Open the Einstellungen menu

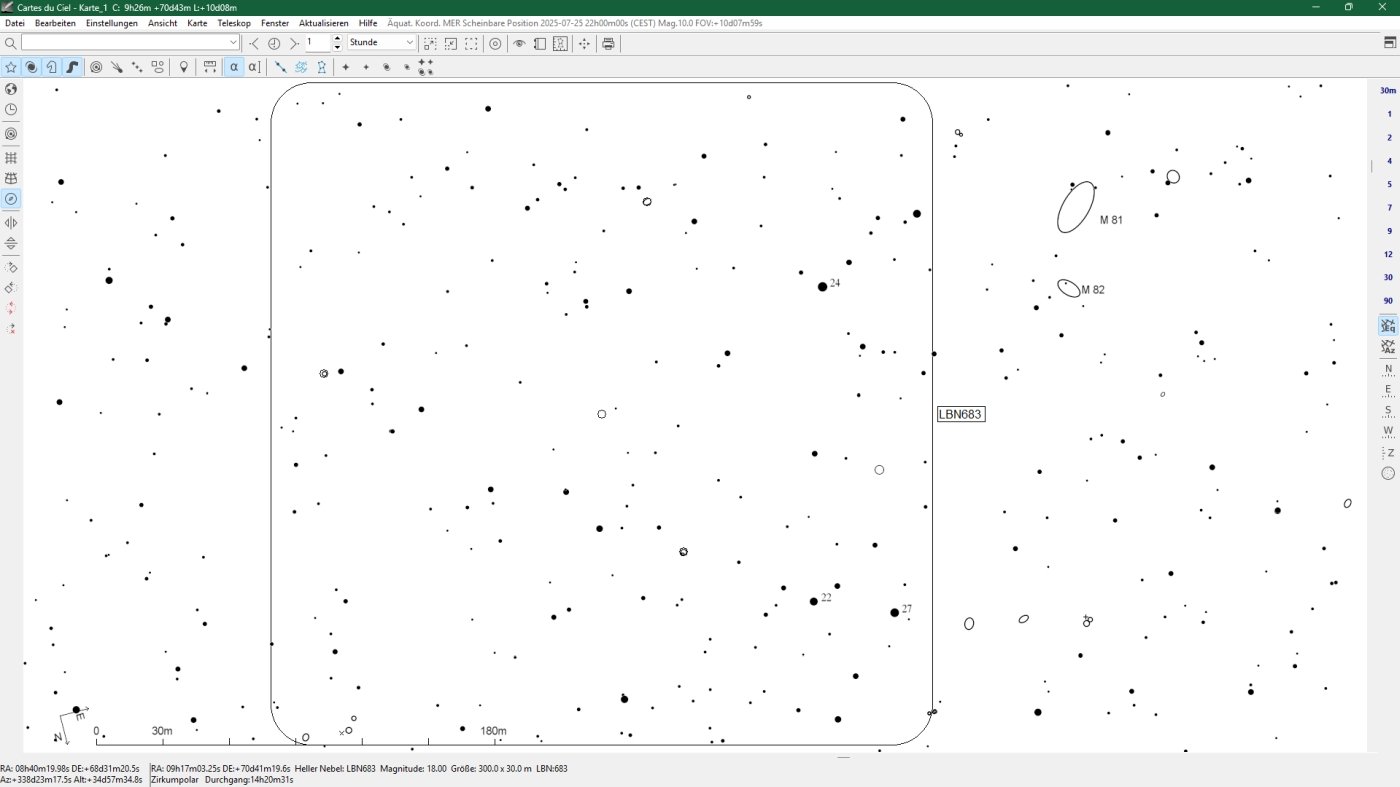[112, 22]
